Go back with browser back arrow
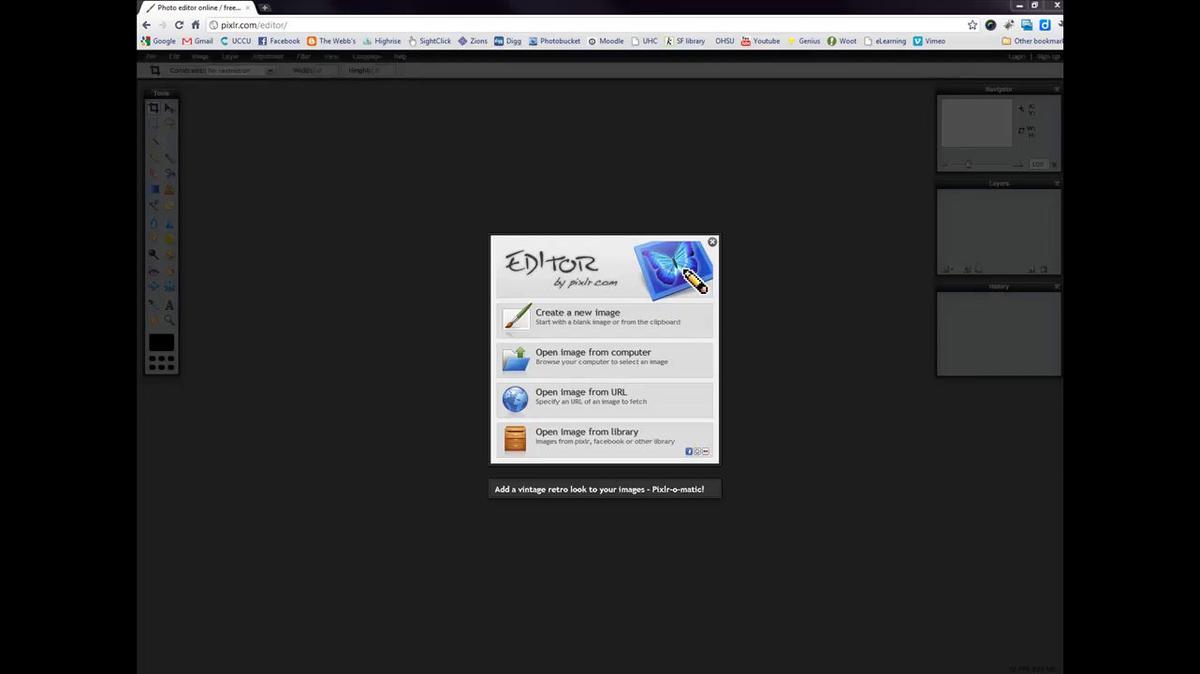This screenshot has height=674, width=1200. coord(147,25)
